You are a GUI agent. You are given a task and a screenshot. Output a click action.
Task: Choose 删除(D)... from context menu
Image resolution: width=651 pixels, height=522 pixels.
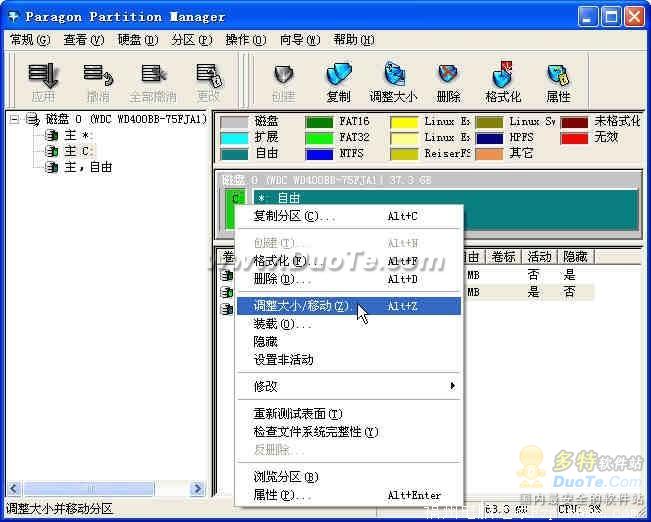click(349, 279)
